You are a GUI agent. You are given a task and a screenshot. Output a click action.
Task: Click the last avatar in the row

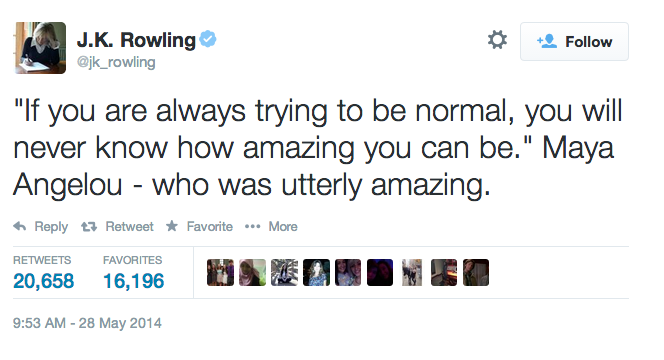(476, 272)
